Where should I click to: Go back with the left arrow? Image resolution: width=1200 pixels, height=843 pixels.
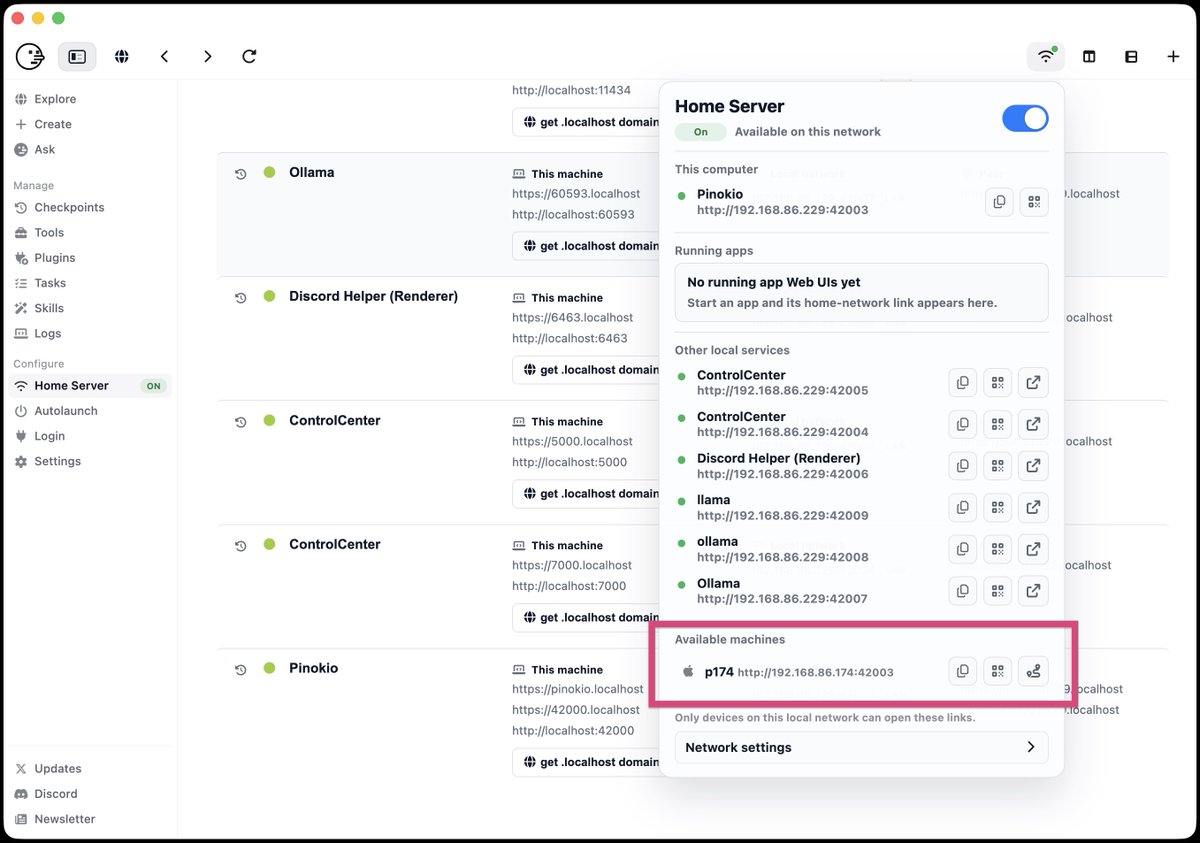pyautogui.click(x=165, y=56)
